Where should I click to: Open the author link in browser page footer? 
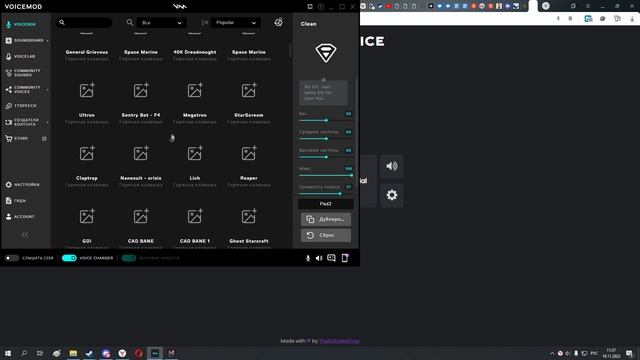point(339,341)
